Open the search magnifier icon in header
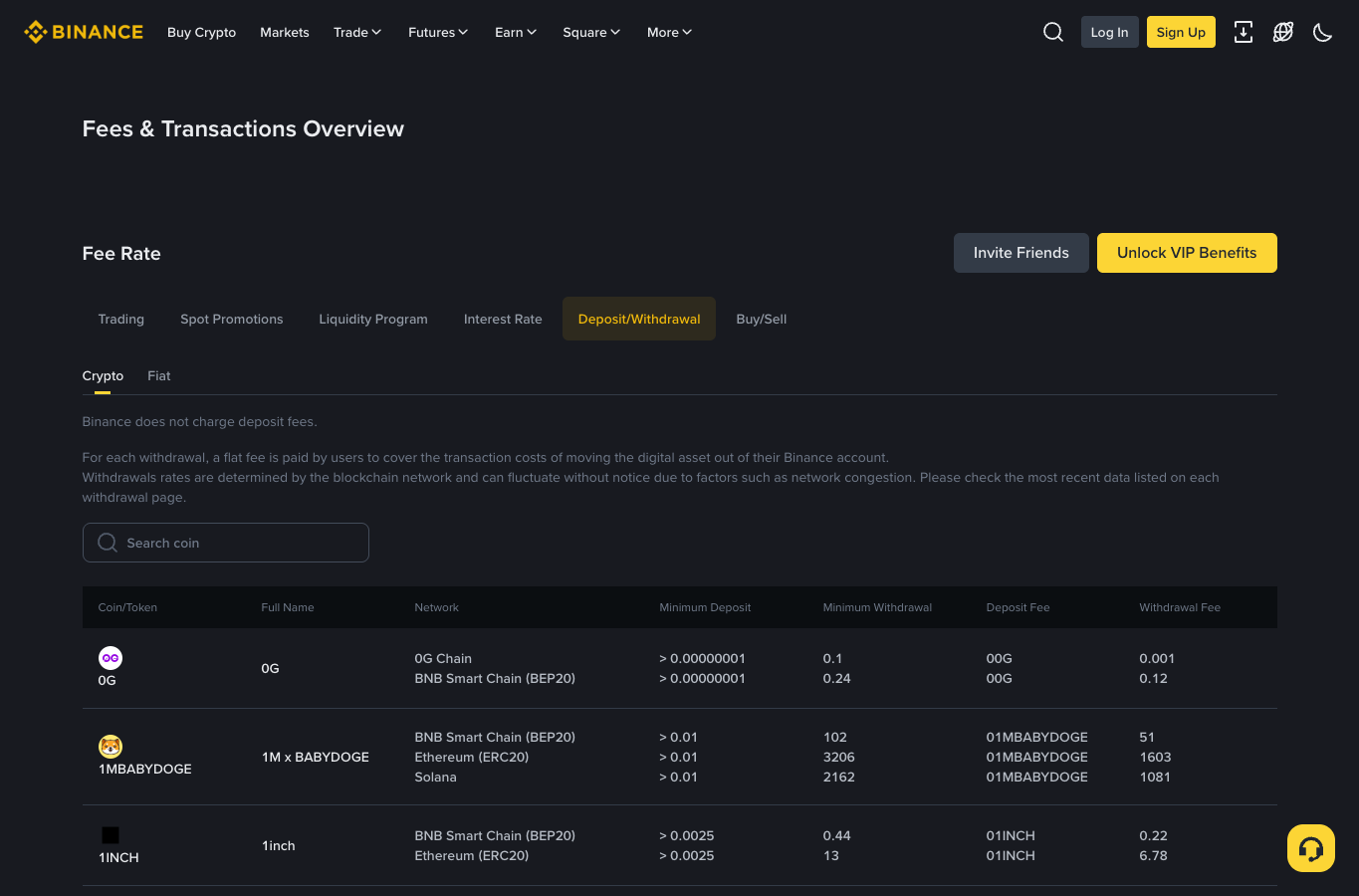1359x896 pixels. pyautogui.click(x=1053, y=32)
